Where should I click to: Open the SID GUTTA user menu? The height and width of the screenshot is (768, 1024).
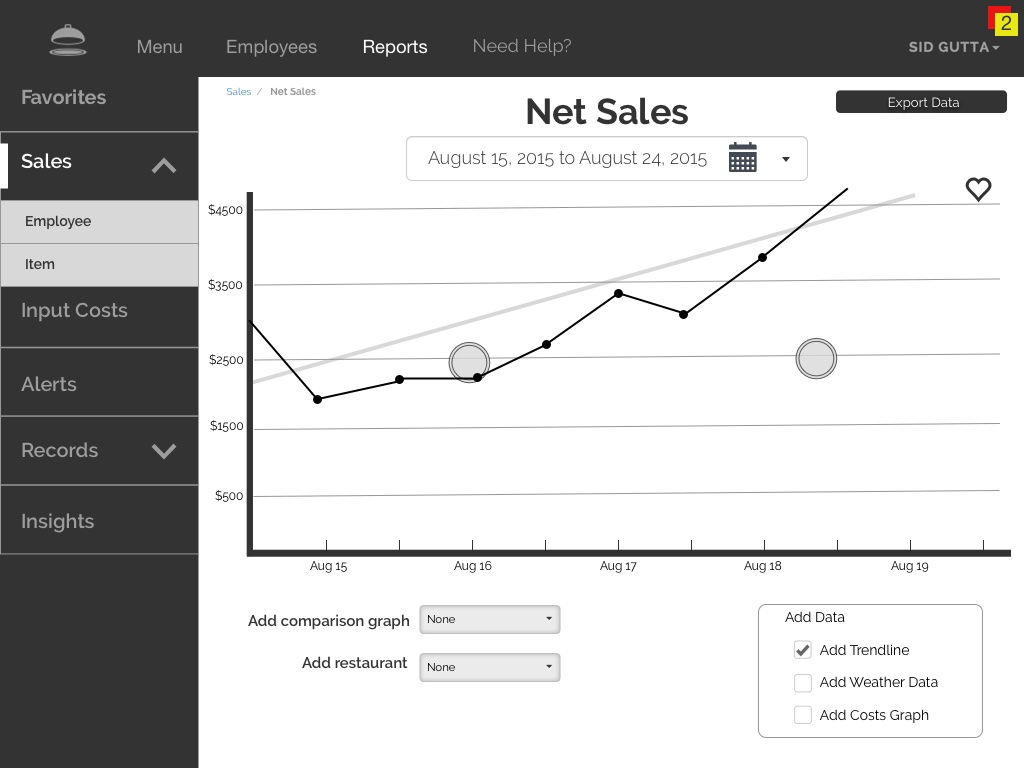click(953, 47)
